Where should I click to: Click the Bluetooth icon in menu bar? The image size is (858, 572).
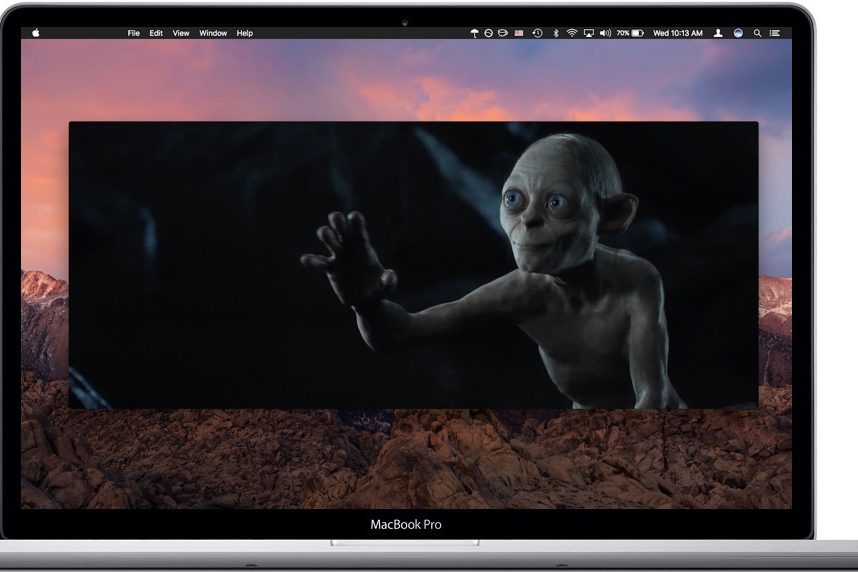[x=556, y=33]
